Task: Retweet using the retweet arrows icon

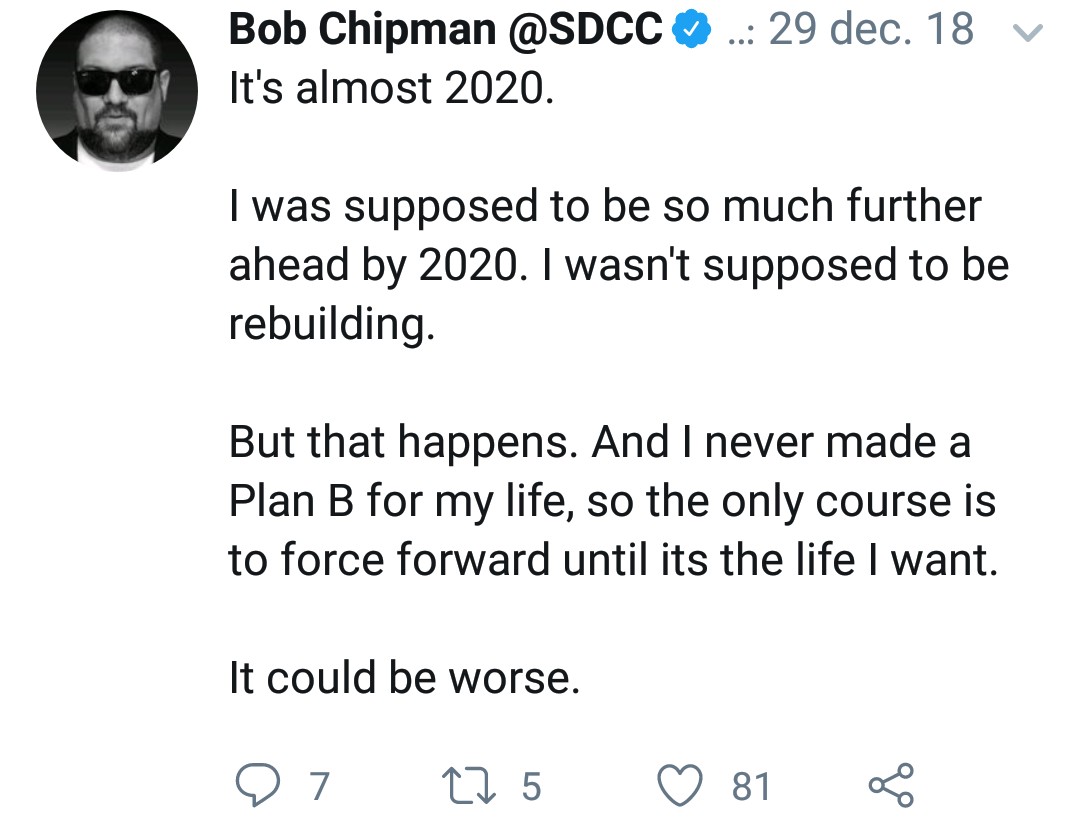Action: coord(468,786)
